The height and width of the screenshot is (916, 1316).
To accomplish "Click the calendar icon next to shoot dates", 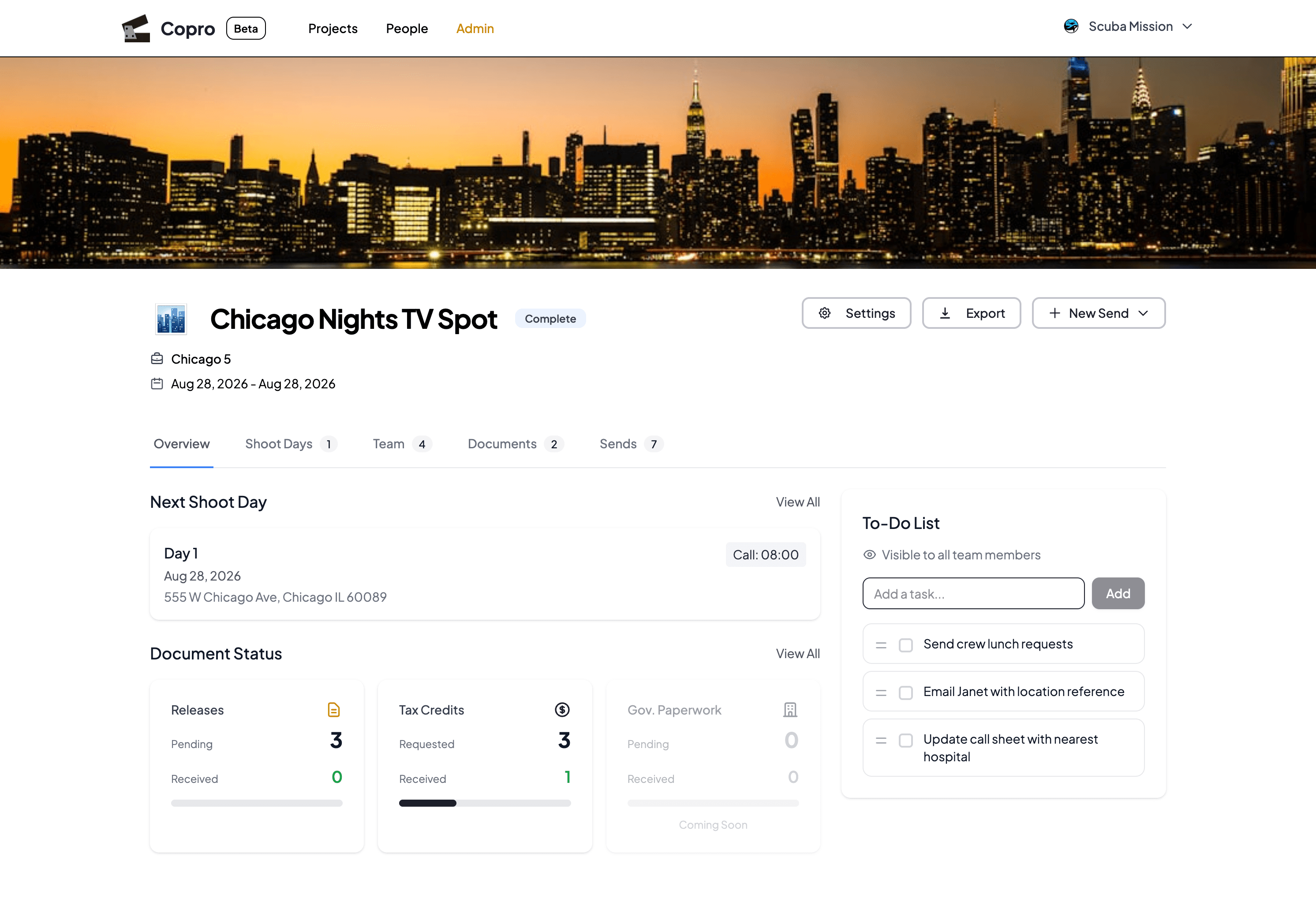I will tap(157, 383).
